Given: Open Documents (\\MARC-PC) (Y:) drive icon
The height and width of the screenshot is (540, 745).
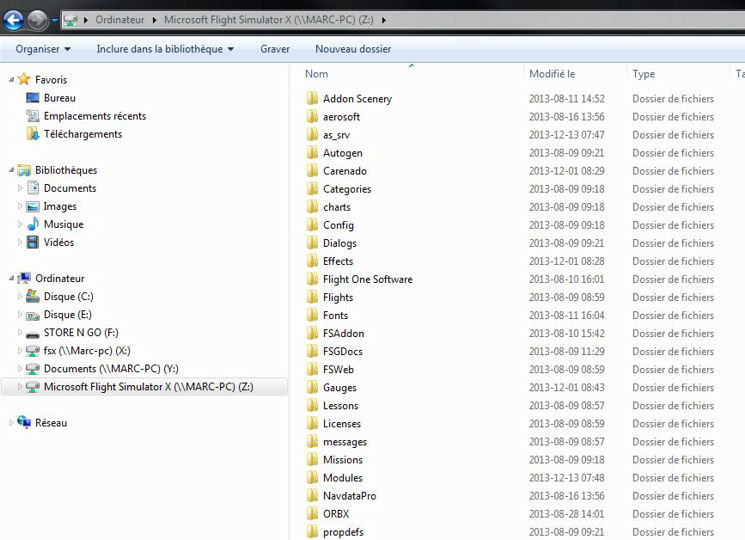Looking at the screenshot, I should [33, 369].
